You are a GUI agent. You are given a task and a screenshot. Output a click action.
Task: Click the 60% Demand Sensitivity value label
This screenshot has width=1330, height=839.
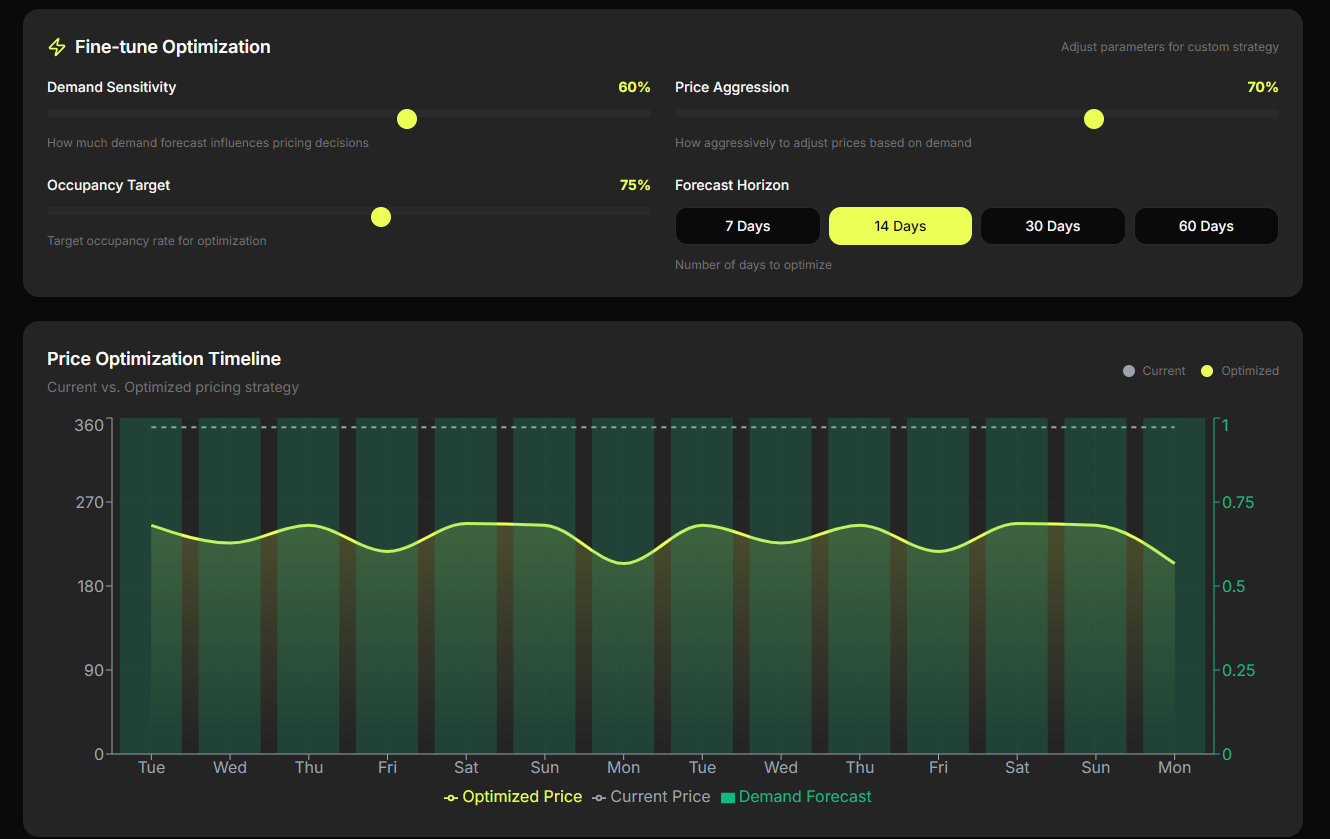[x=633, y=87]
